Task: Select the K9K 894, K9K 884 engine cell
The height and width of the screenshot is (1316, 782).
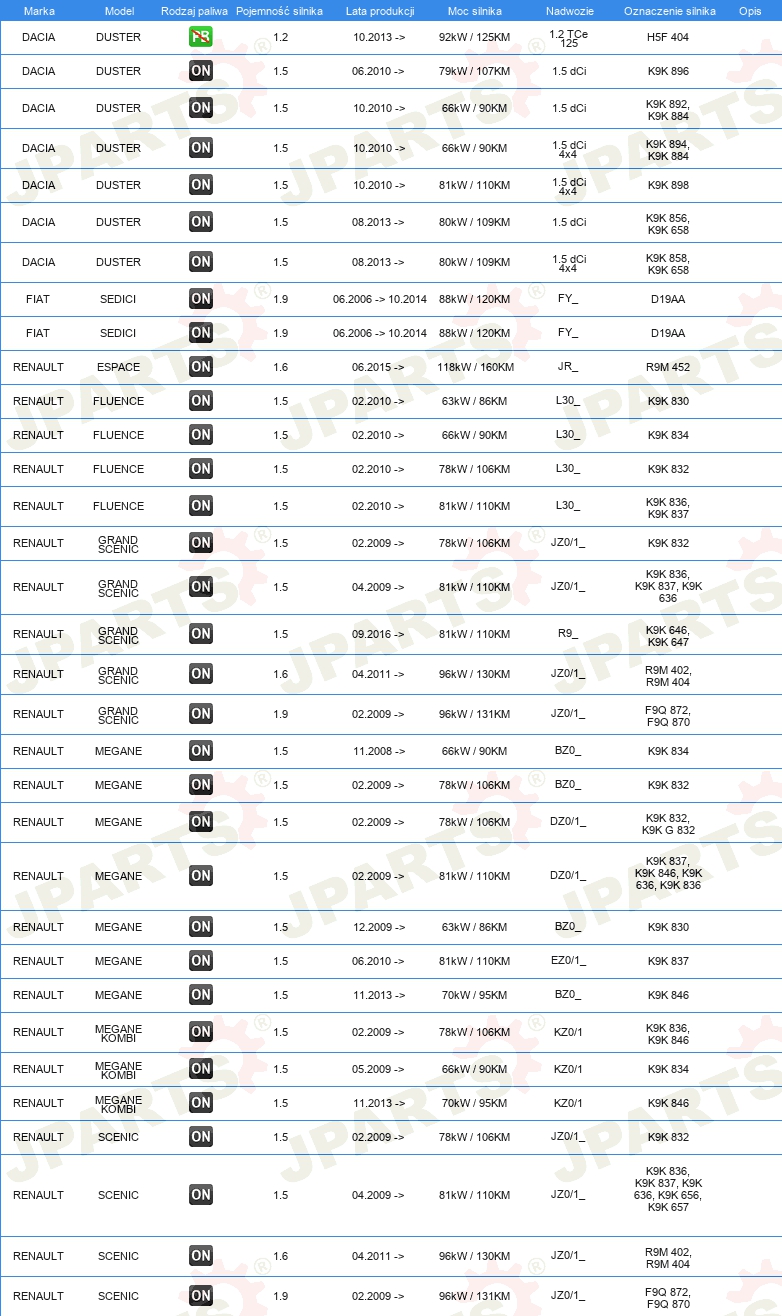Action: 668,150
